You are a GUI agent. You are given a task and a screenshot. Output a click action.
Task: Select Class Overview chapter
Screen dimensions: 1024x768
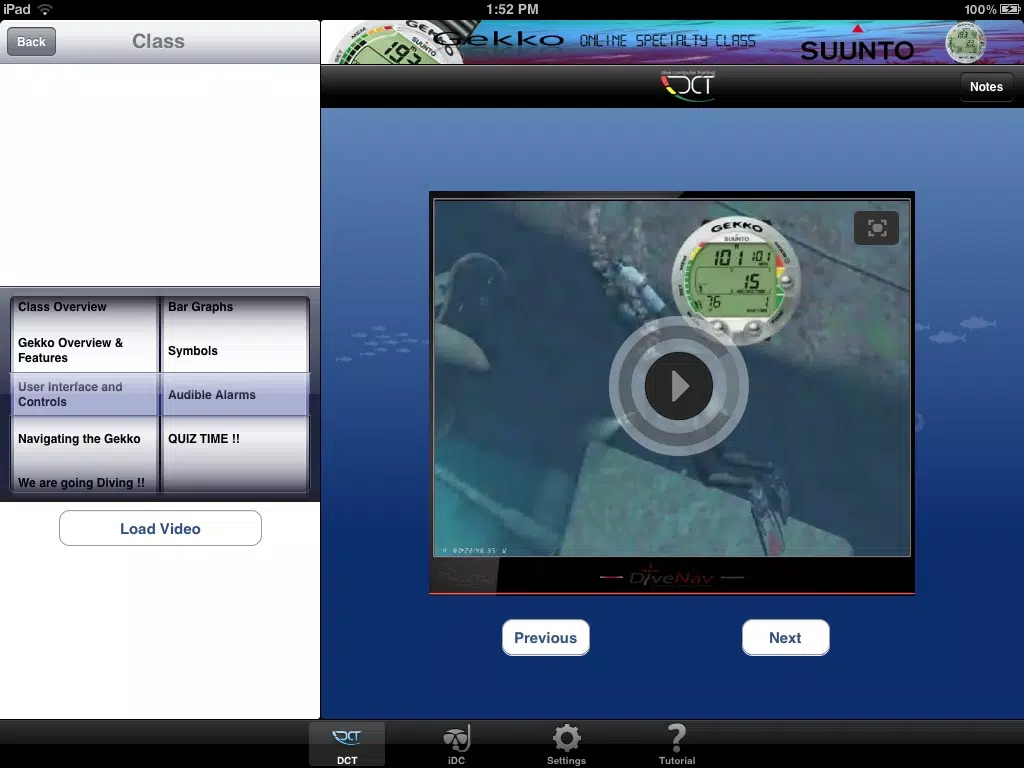point(62,307)
